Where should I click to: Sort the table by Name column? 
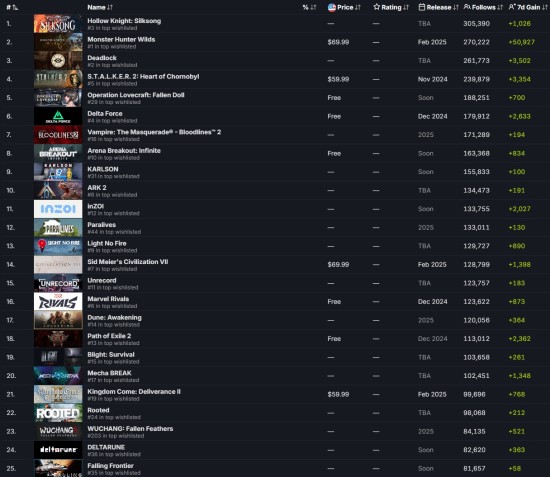[100, 7]
